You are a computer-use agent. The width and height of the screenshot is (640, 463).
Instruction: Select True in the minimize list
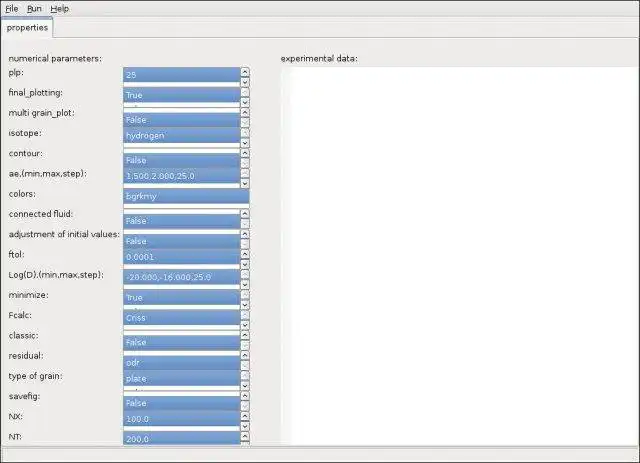point(182,297)
